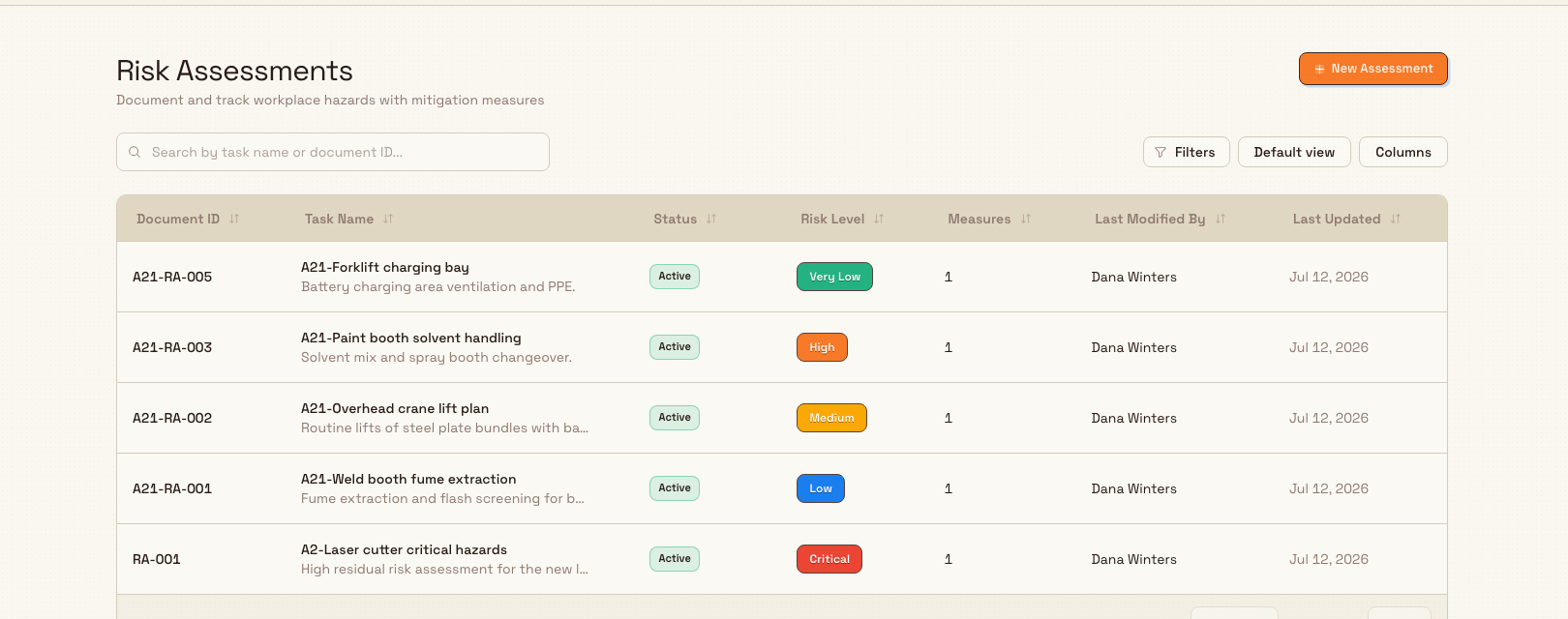1568x619 pixels.
Task: Create a New Assessment
Action: point(1373,69)
